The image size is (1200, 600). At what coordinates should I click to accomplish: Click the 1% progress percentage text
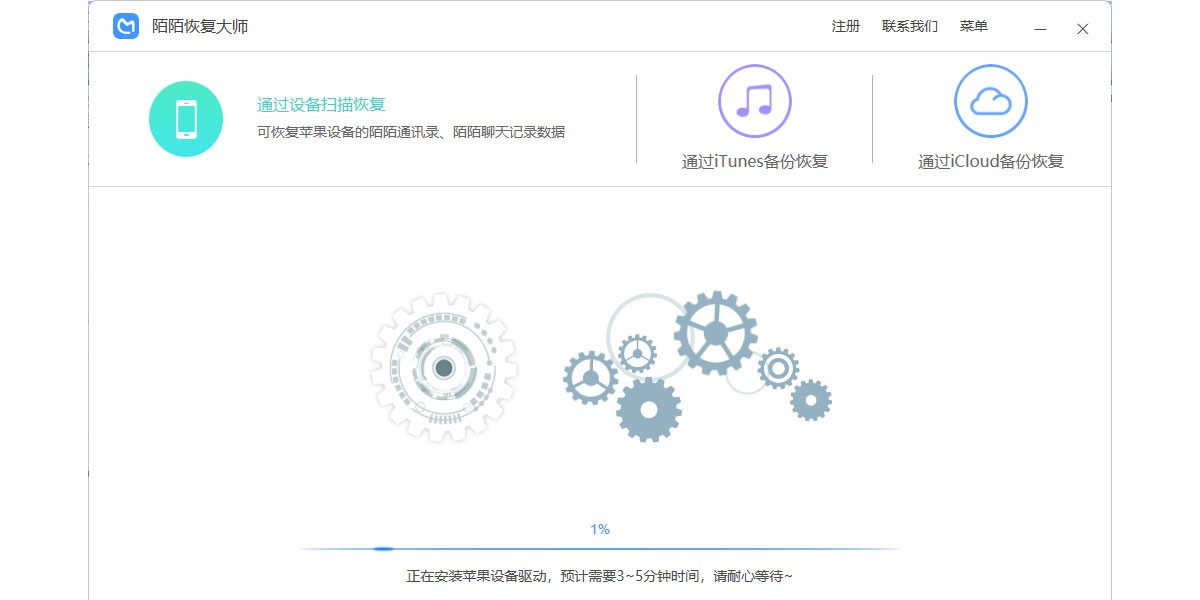click(600, 529)
